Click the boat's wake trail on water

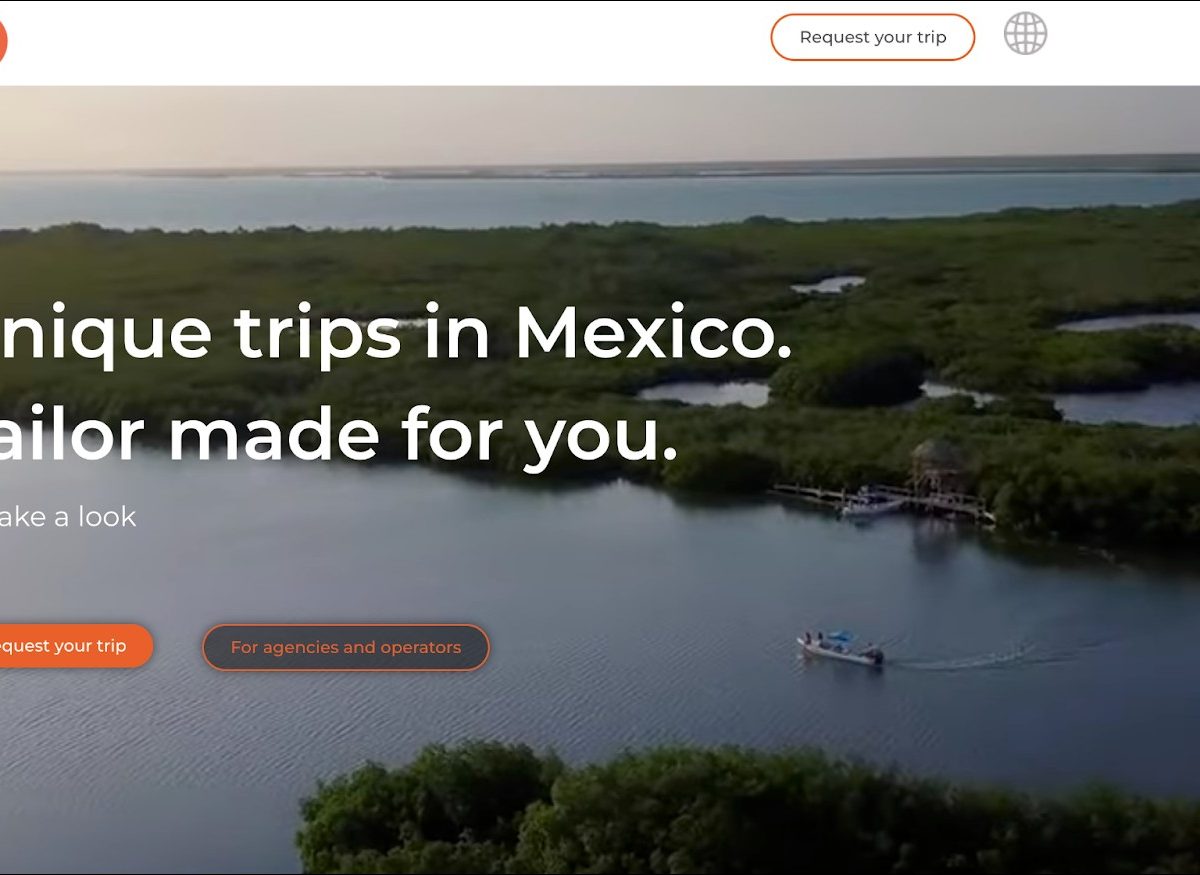[x=980, y=658]
